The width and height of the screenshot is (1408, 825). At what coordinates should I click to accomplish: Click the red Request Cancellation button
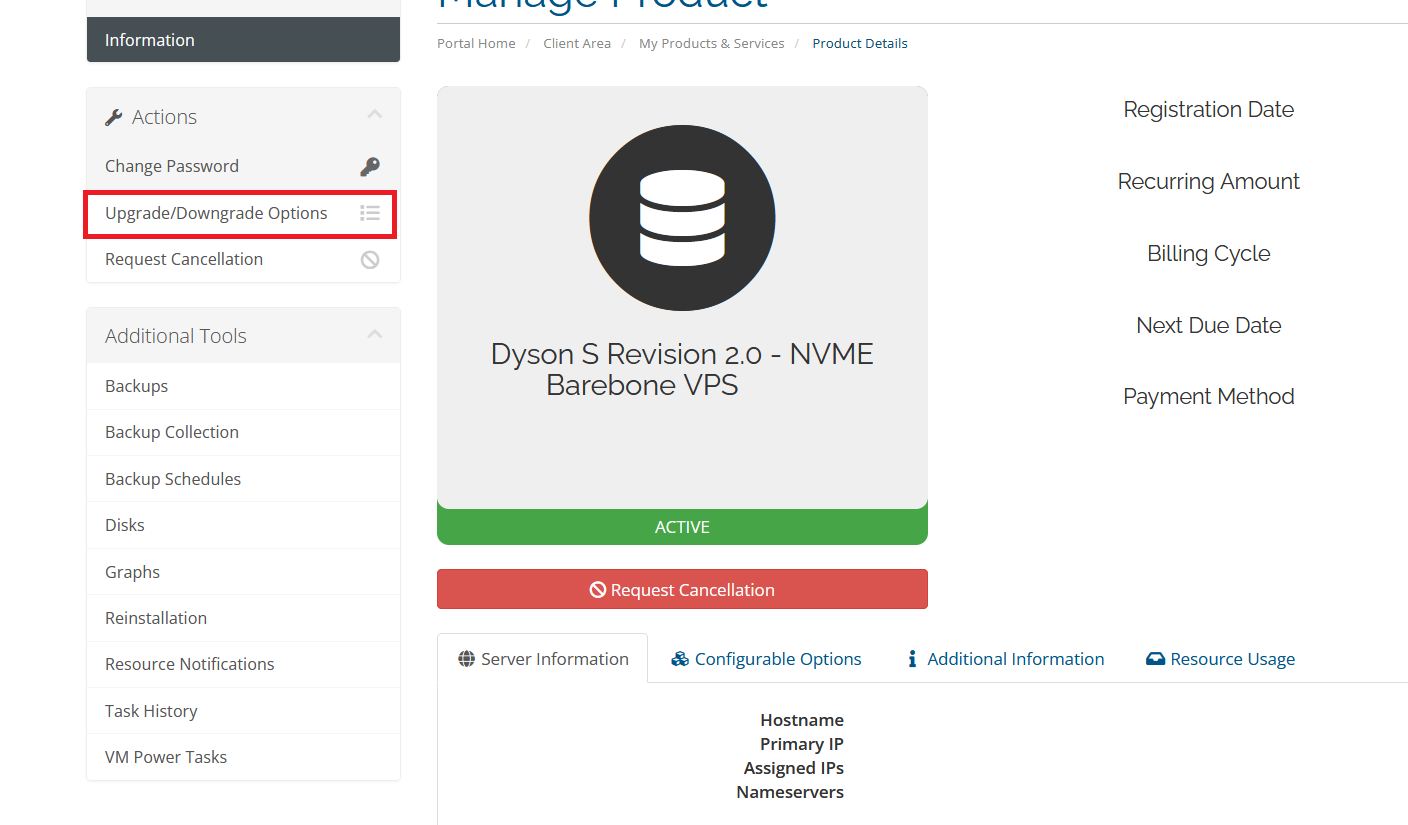click(x=682, y=589)
